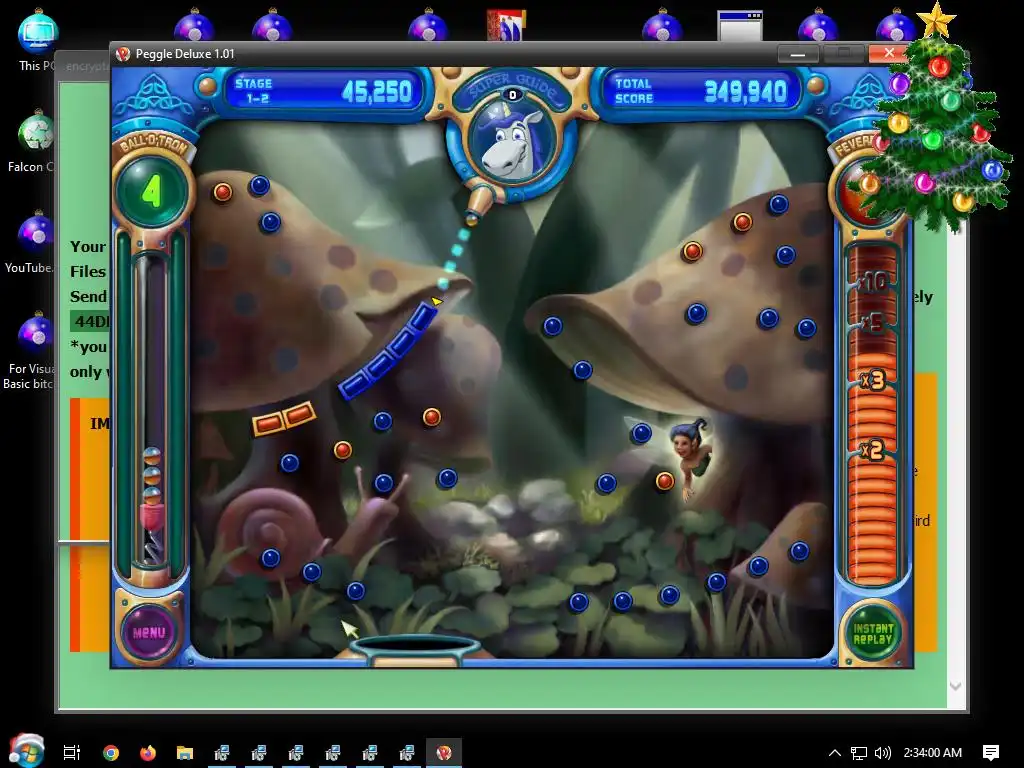
Task: Click the x3 fever multiplier marker
Action: pyautogui.click(x=872, y=379)
